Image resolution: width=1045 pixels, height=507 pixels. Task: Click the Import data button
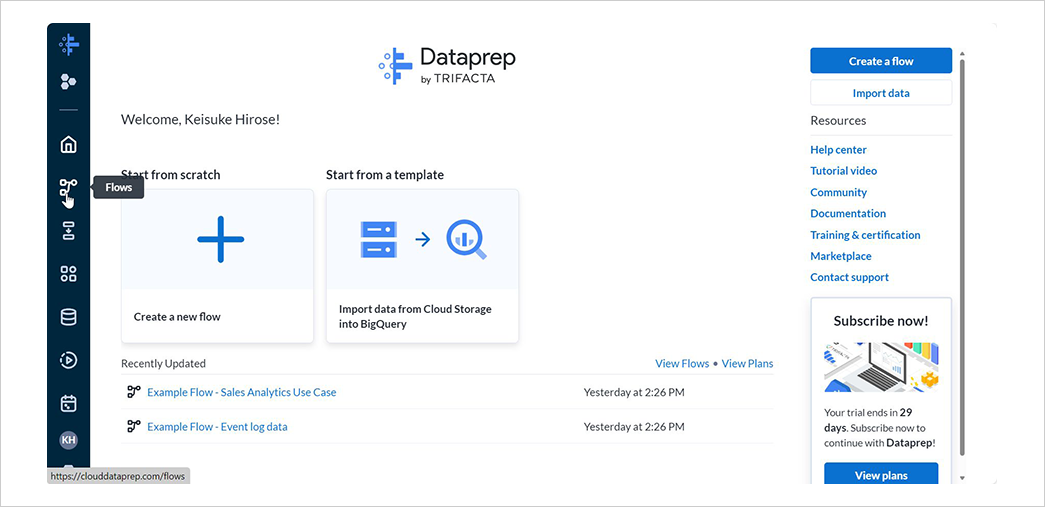(881, 93)
